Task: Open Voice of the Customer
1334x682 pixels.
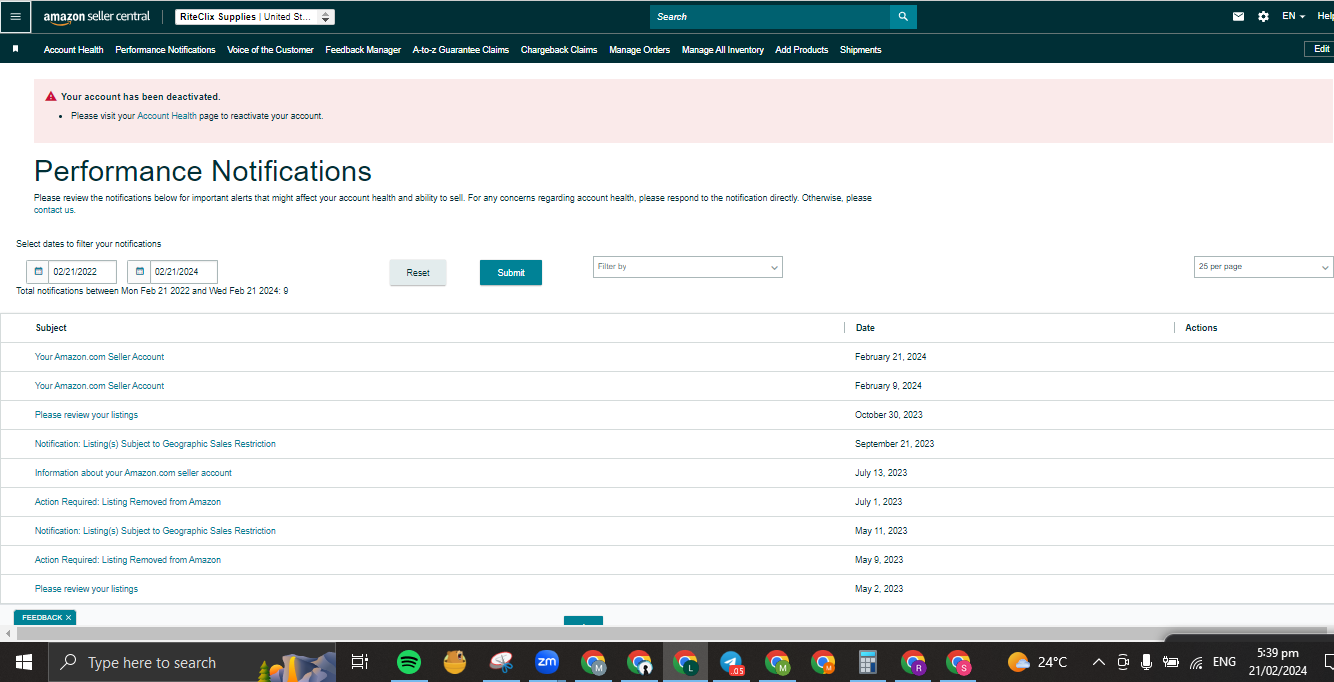Action: pos(270,50)
